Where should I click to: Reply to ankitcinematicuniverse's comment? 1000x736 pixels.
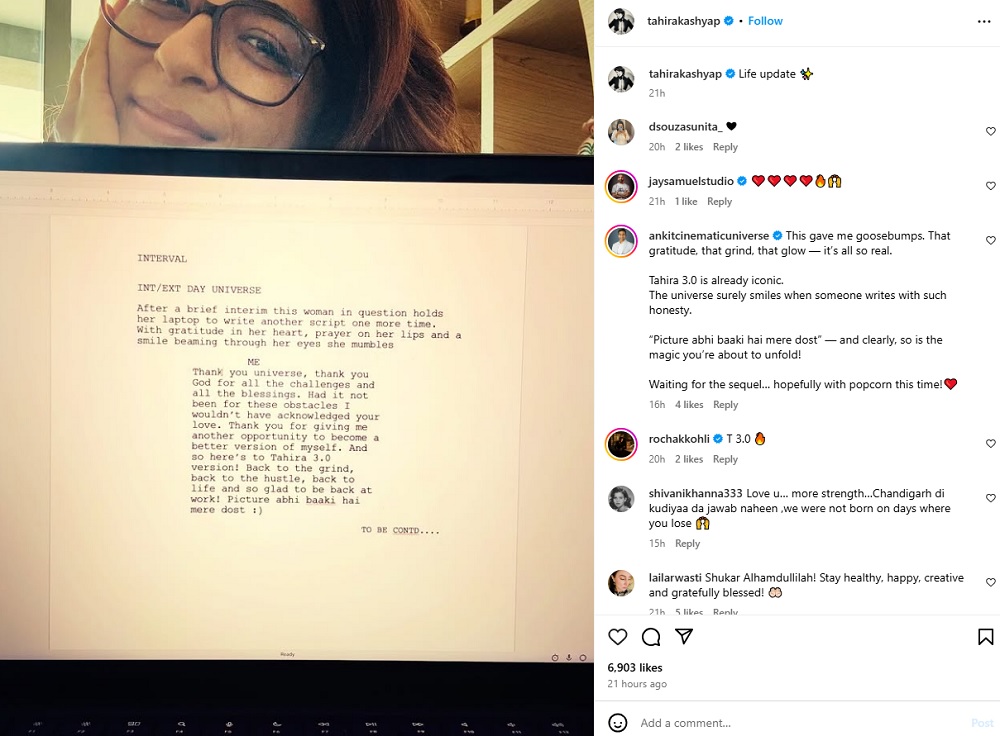[x=725, y=404]
